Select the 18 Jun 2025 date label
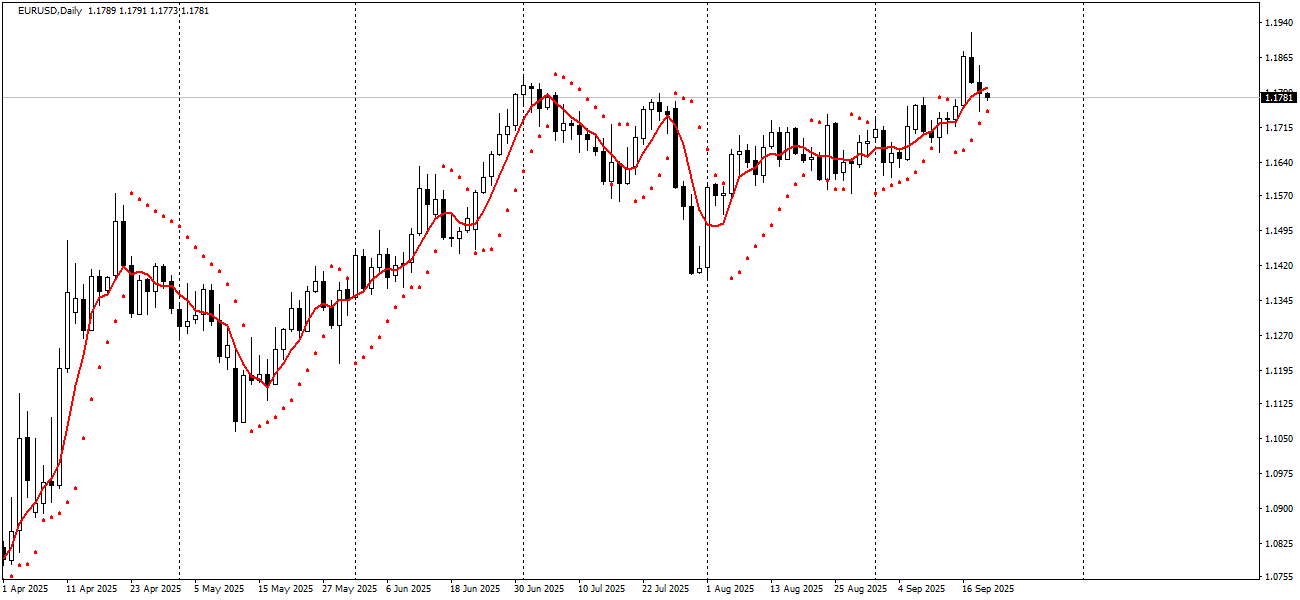The width and height of the screenshot is (1300, 600). tap(474, 589)
